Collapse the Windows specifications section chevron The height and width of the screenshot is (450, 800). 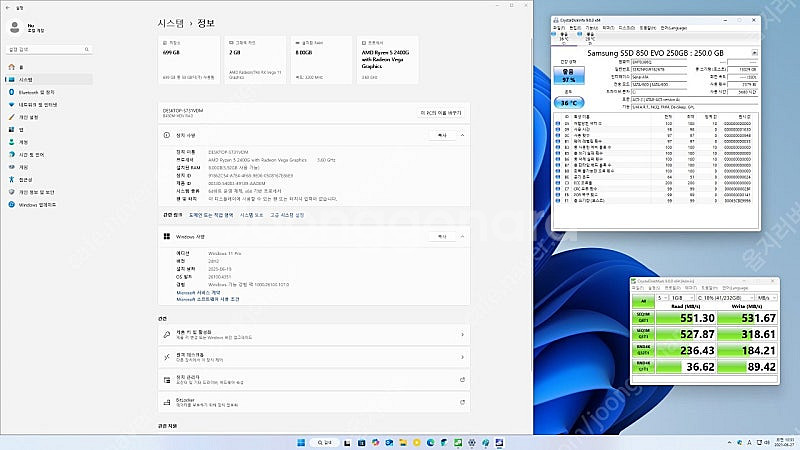tap(462, 237)
